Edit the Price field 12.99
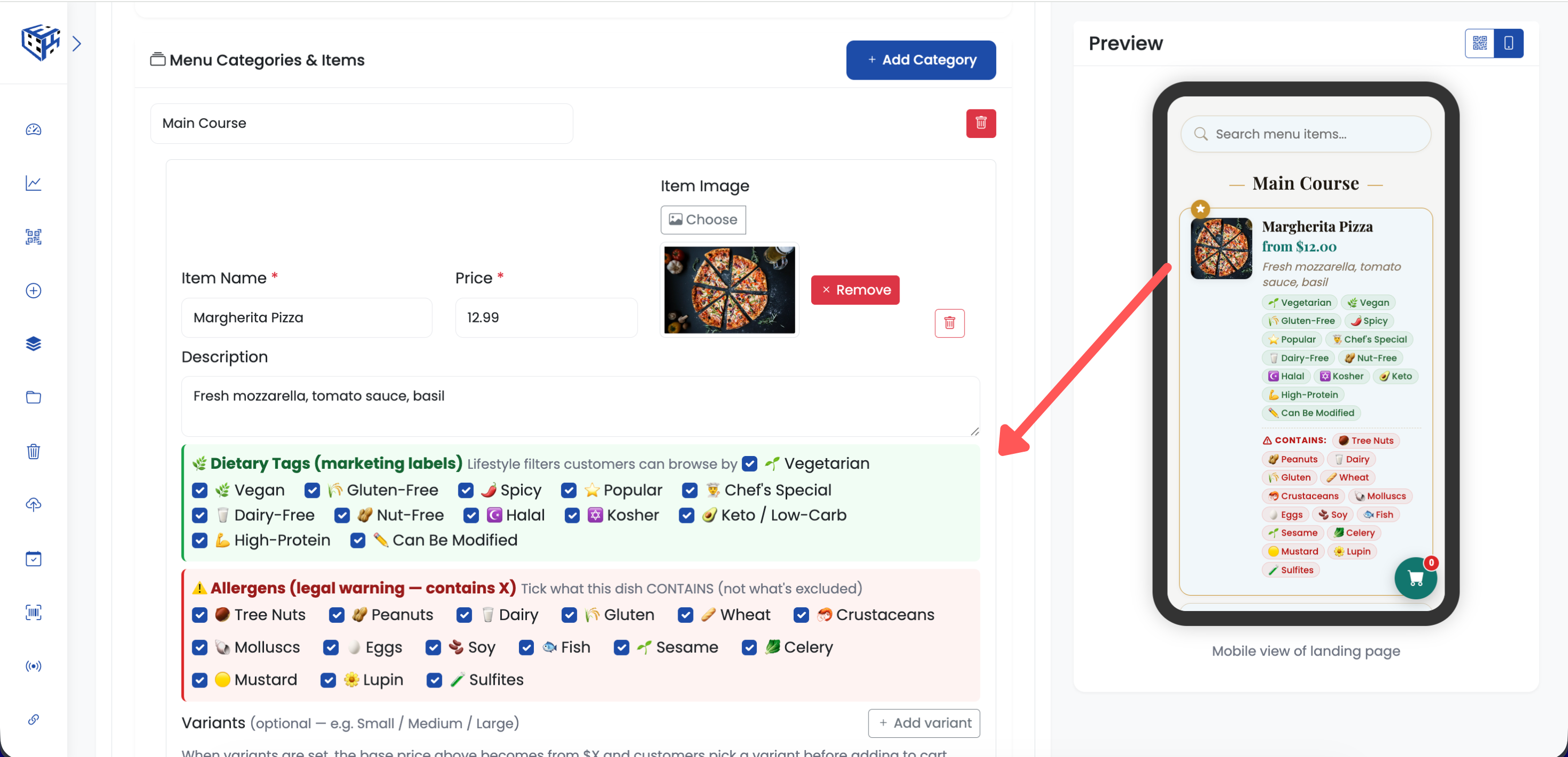Image resolution: width=1568 pixels, height=757 pixels. tap(546, 318)
